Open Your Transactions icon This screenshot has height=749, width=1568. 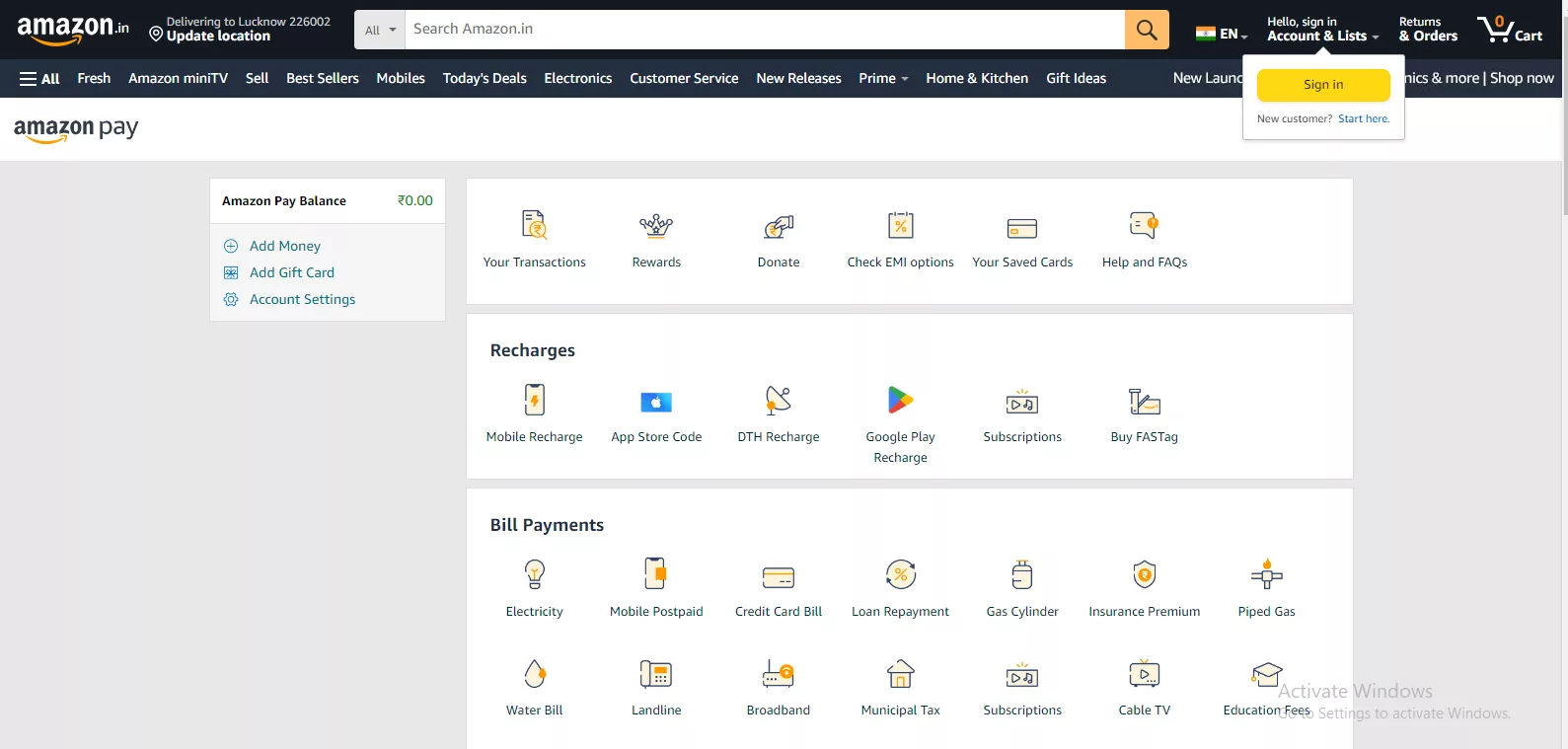pos(535,226)
